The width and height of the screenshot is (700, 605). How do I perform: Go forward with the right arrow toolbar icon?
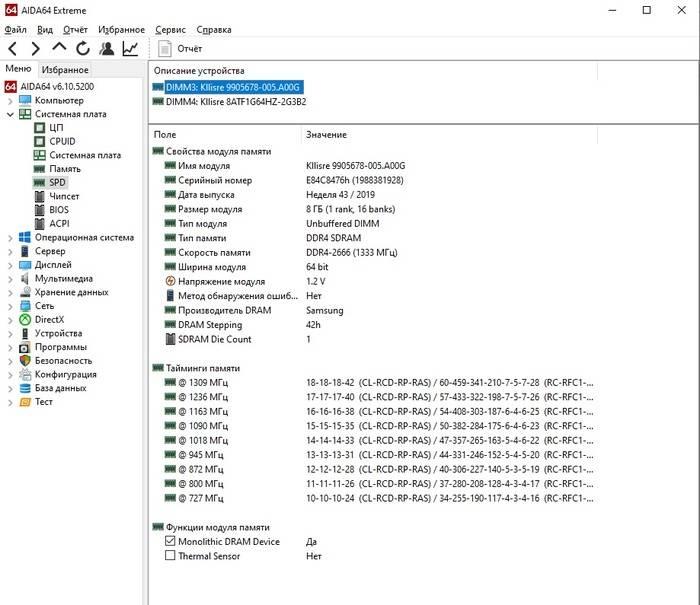pos(36,48)
